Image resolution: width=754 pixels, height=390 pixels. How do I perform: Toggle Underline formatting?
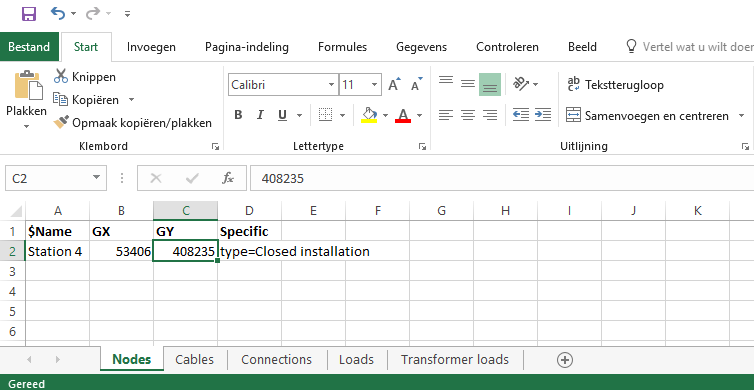tap(282, 115)
